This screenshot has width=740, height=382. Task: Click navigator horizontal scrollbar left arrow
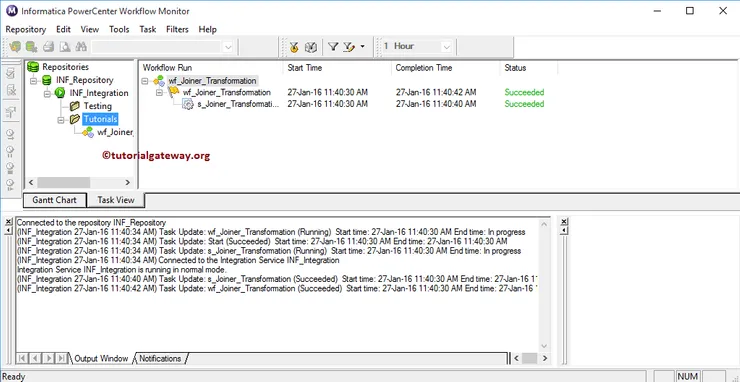31,182
